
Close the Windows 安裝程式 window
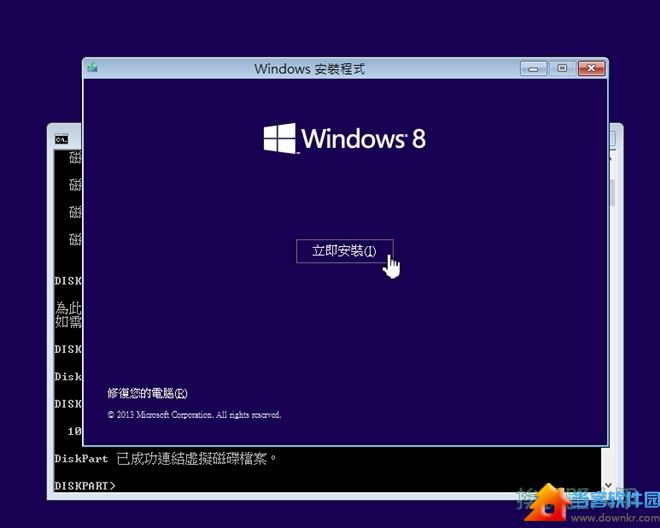coord(591,68)
